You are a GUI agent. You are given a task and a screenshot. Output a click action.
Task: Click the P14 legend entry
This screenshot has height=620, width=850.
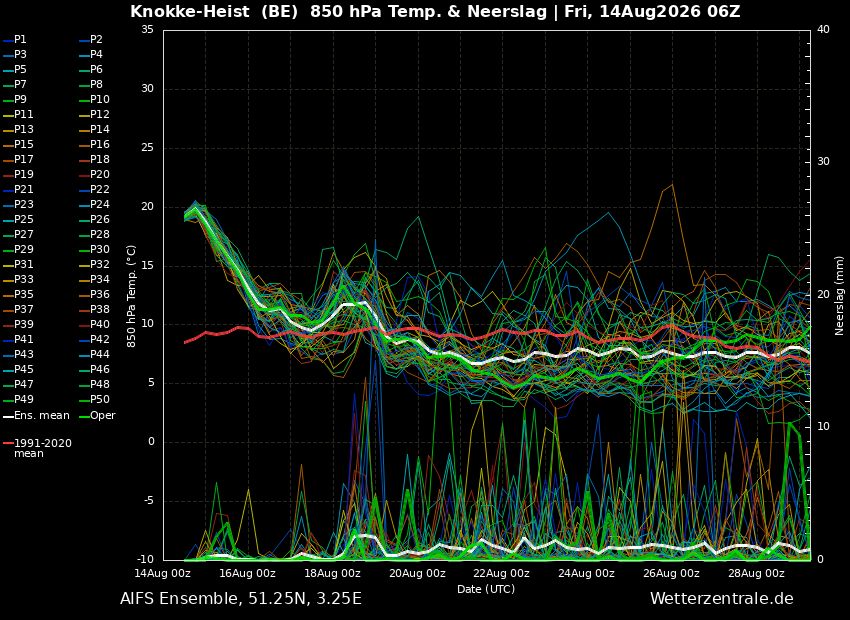(x=94, y=130)
